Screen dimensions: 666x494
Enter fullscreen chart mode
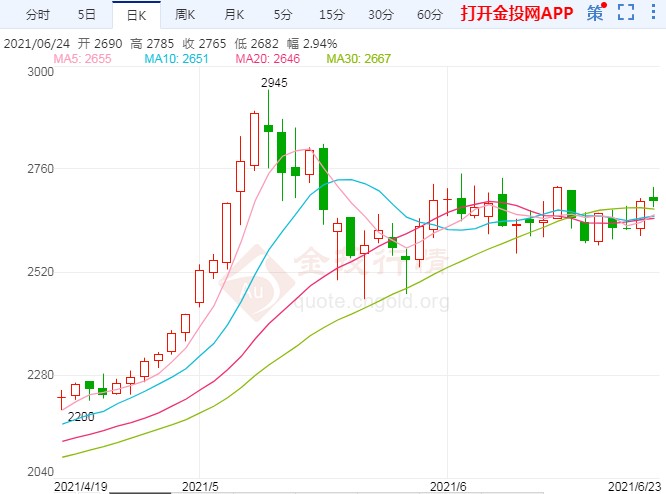click(x=626, y=13)
